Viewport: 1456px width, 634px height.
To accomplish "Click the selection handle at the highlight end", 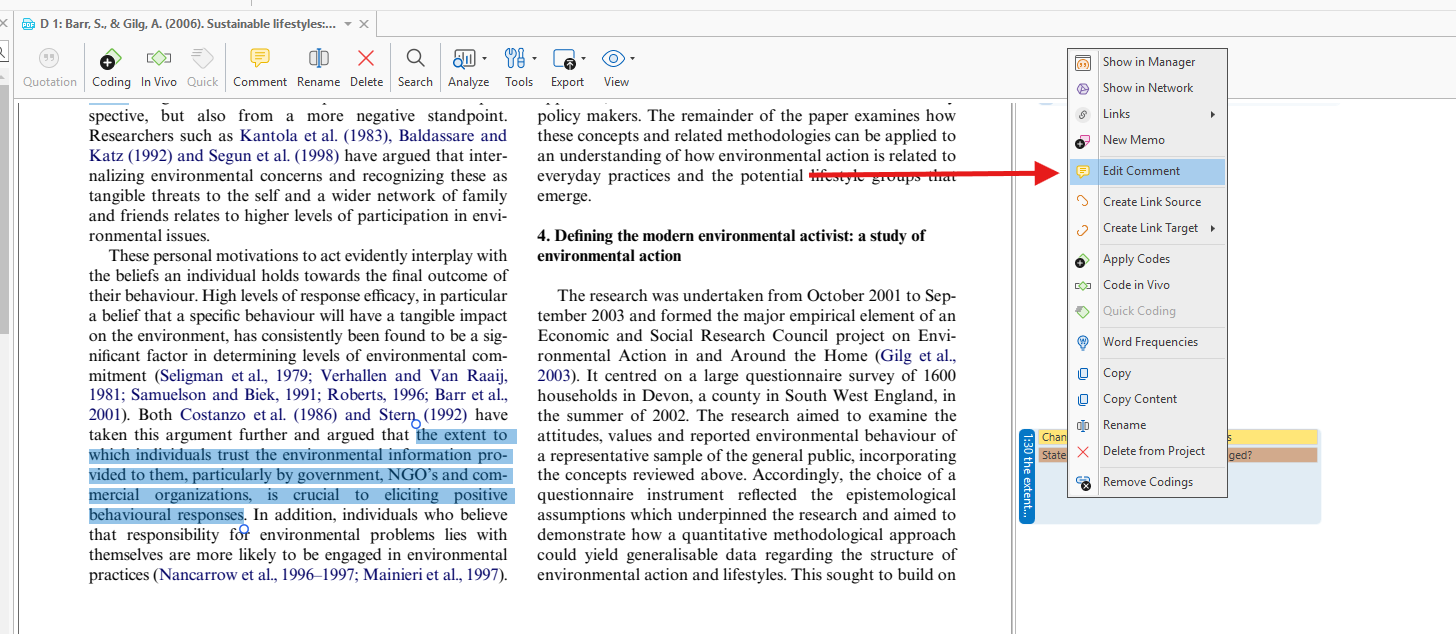I will point(243,530).
